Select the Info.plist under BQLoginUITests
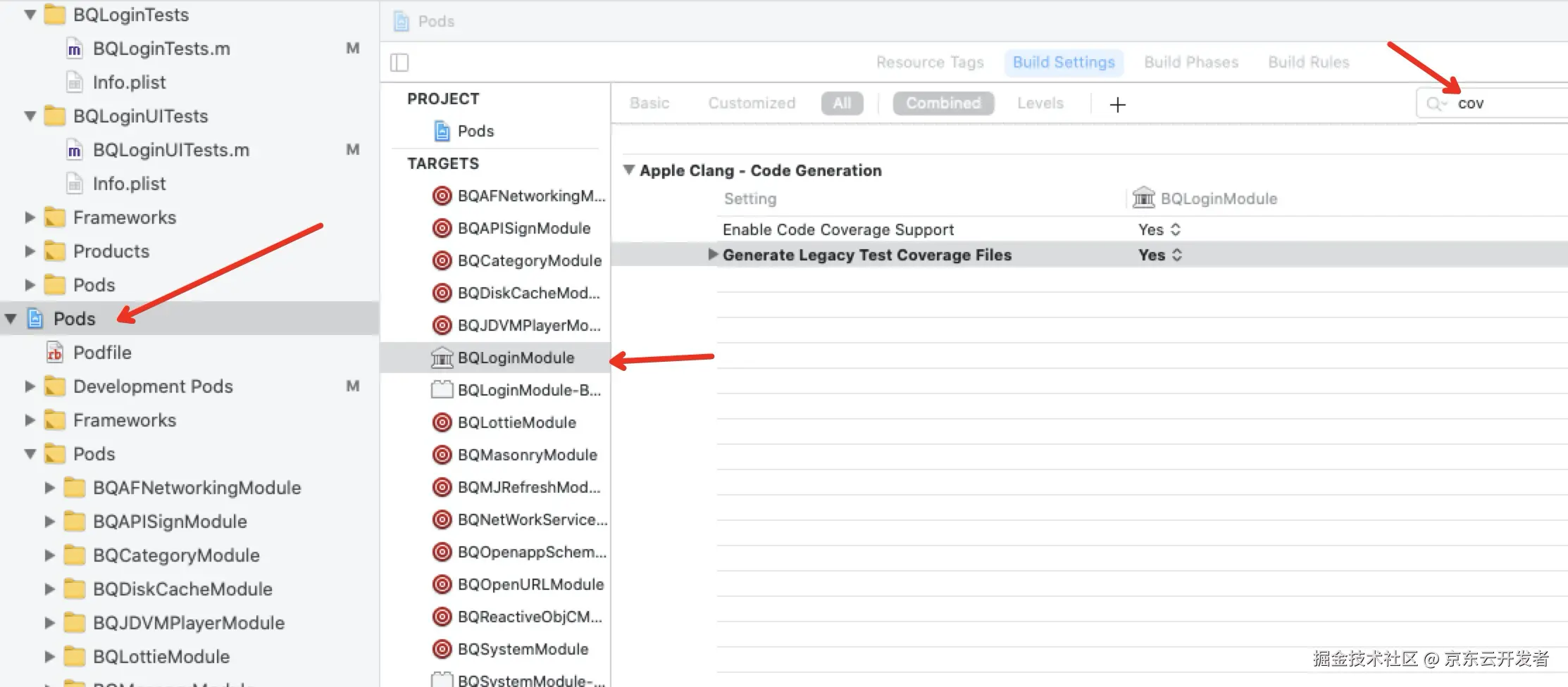 (x=130, y=184)
